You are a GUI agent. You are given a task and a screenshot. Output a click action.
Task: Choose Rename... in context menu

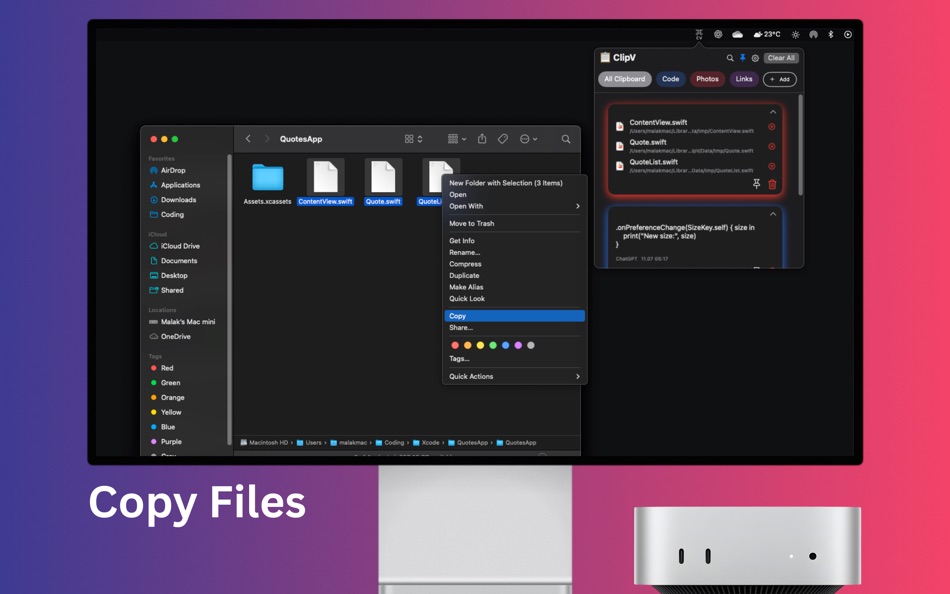pyautogui.click(x=514, y=252)
